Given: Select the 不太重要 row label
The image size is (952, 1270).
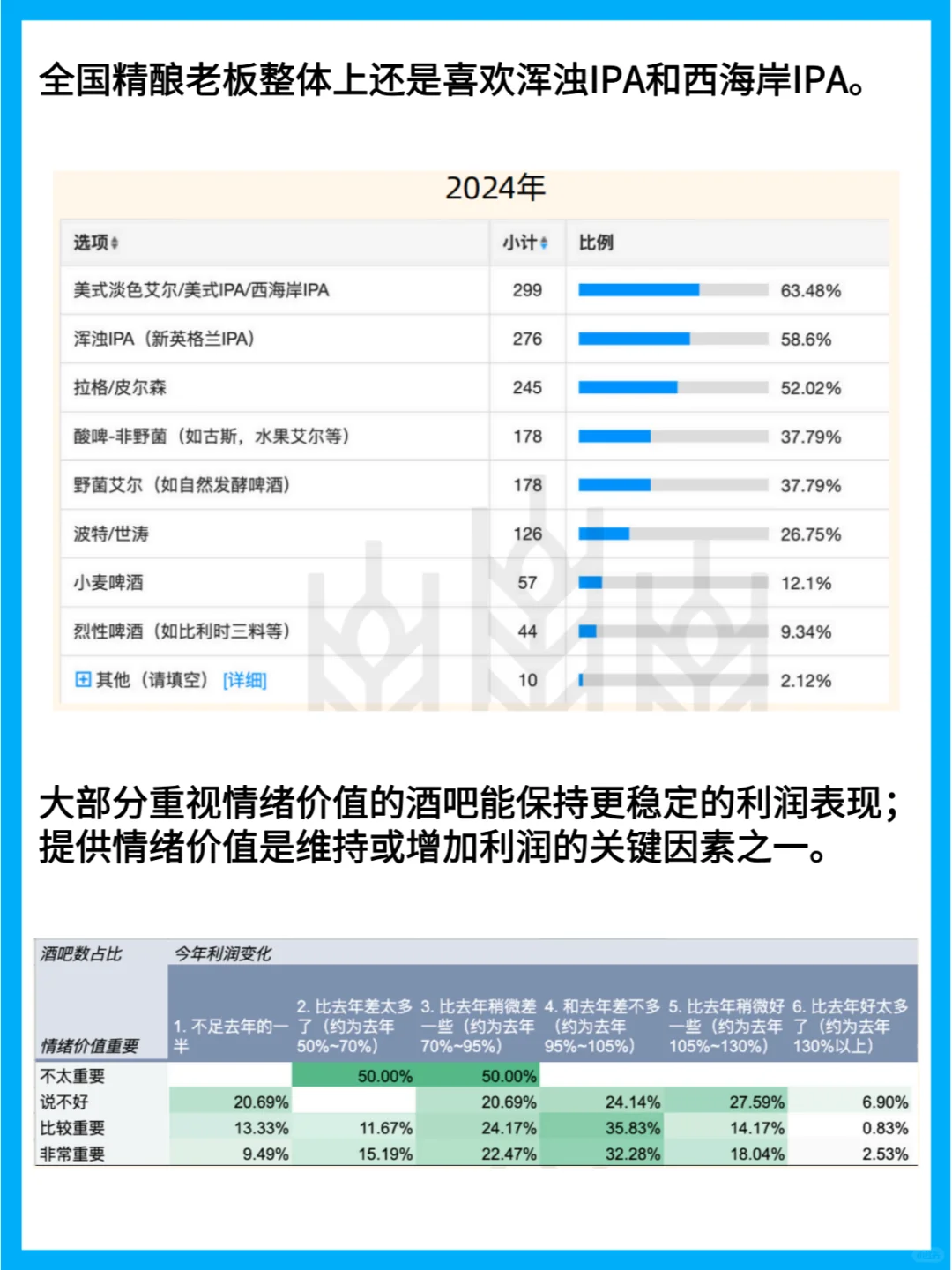Looking at the screenshot, I should [x=72, y=1076].
